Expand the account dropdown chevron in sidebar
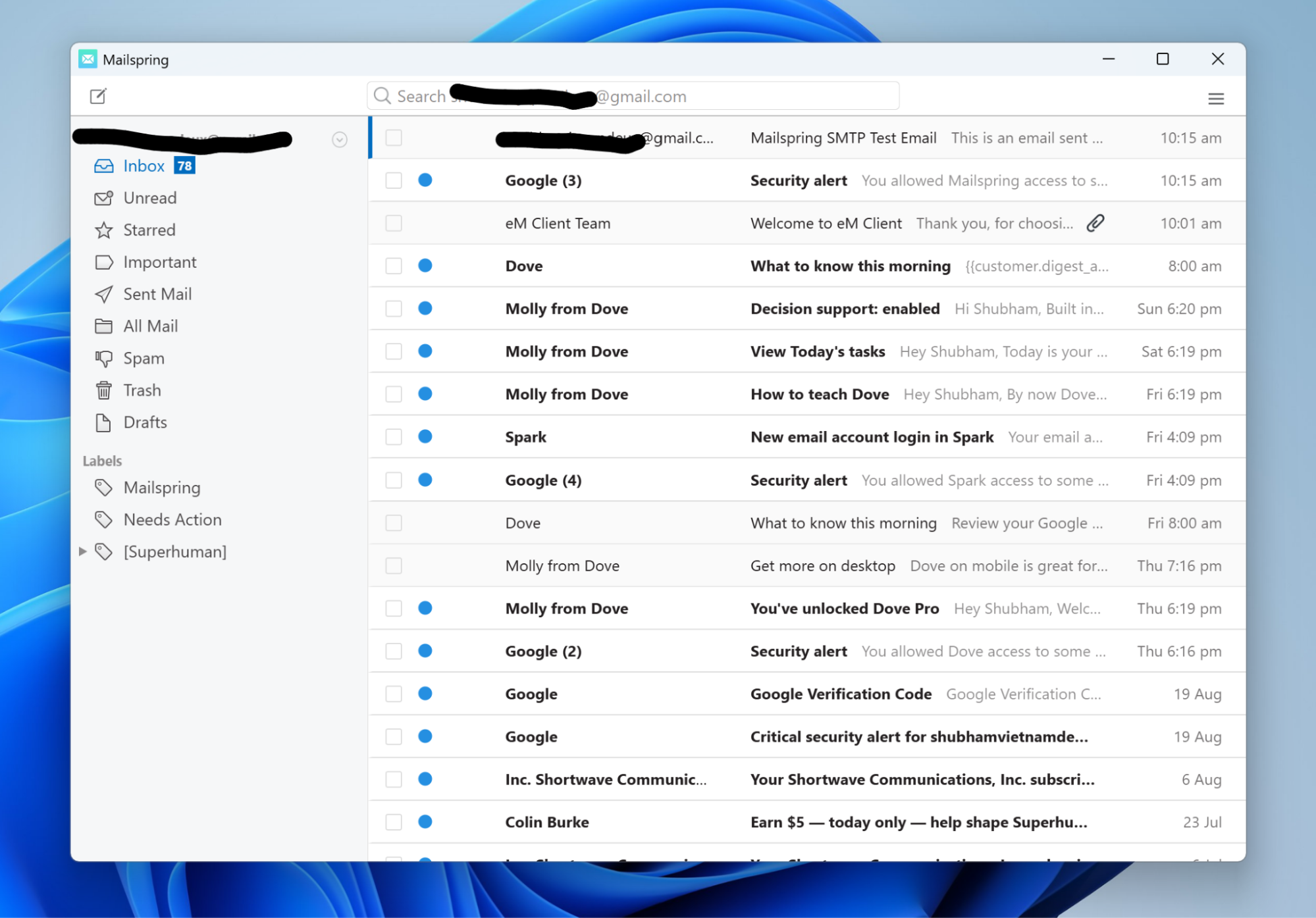This screenshot has width=1316, height=918. [340, 140]
